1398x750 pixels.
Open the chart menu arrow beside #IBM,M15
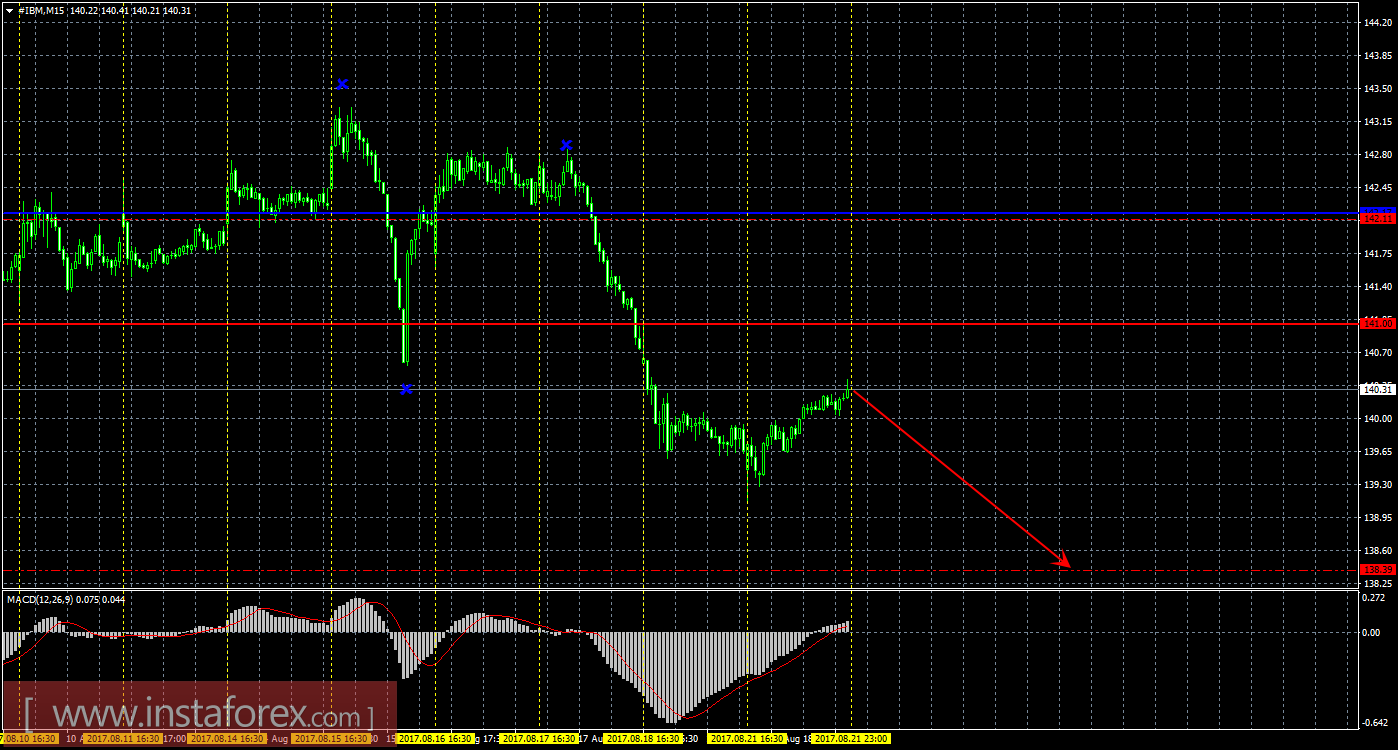[x=9, y=10]
